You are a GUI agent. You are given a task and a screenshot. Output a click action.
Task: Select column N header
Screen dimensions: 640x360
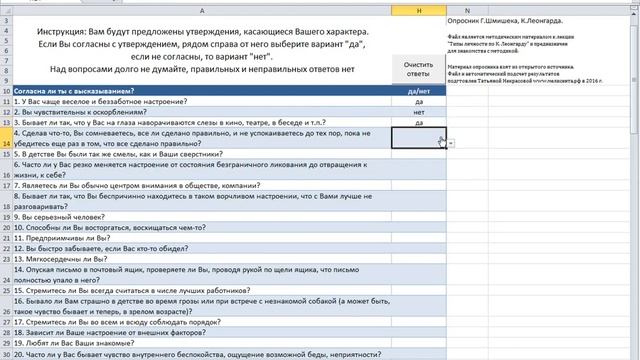467,11
